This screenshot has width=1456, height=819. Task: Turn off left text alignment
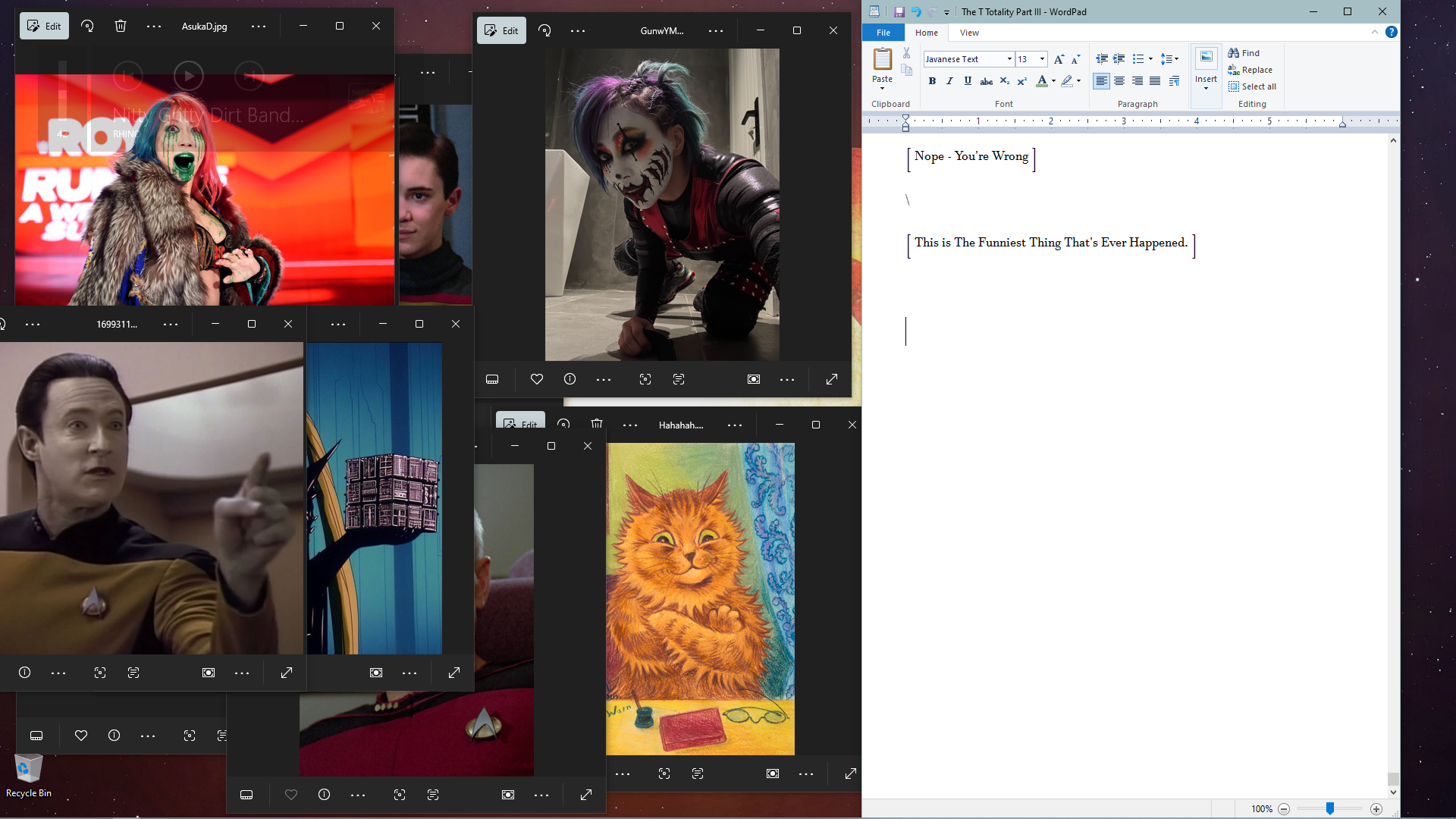1101,81
